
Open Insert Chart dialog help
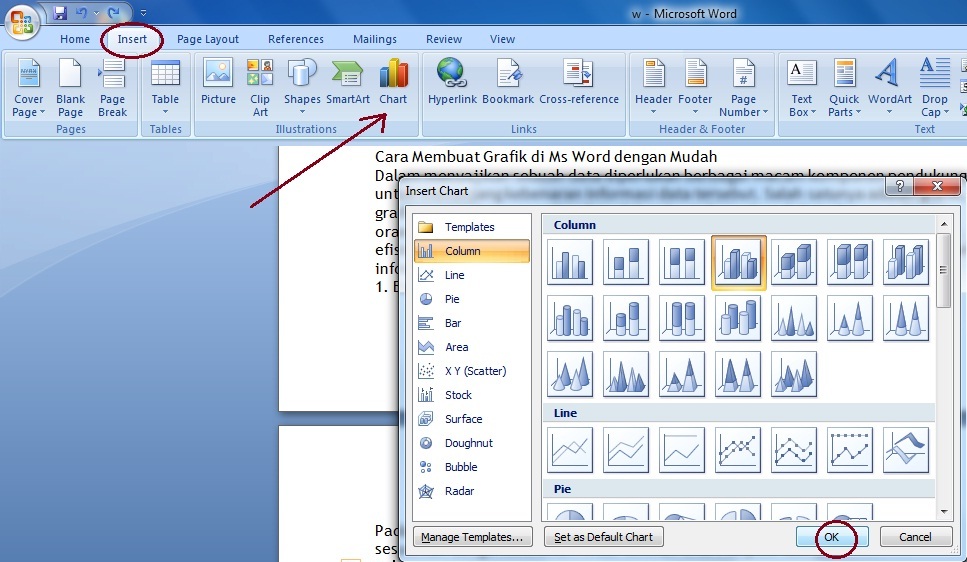[900, 186]
